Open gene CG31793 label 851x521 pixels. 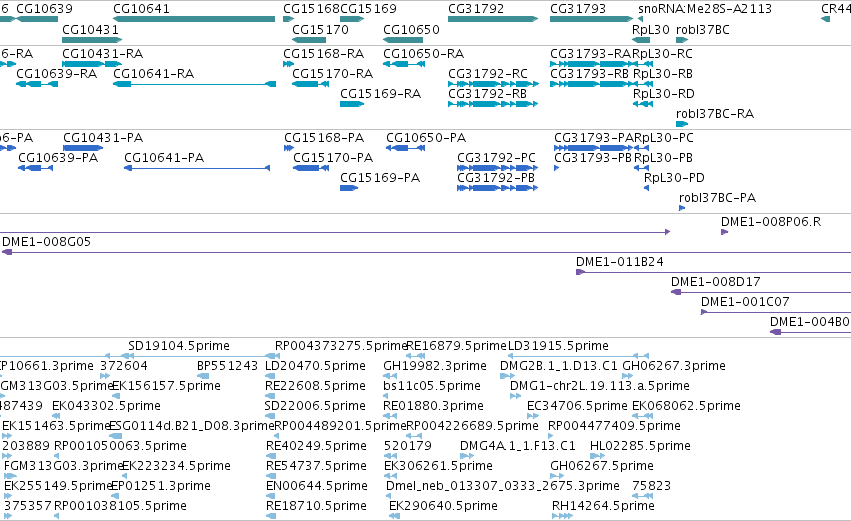pos(578,9)
